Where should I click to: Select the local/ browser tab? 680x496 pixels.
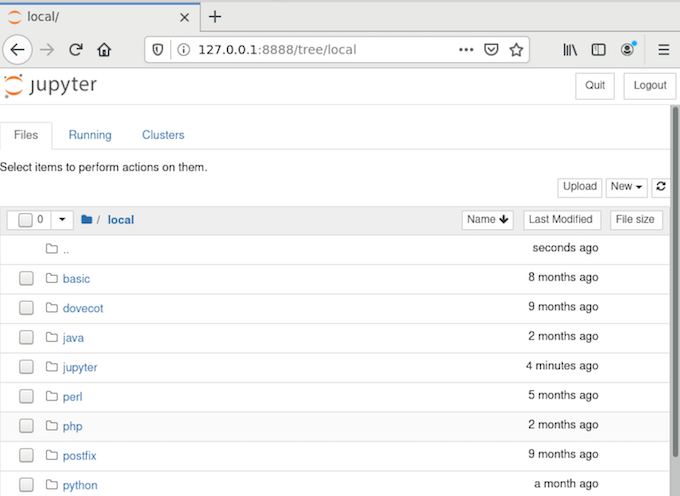(x=100, y=17)
